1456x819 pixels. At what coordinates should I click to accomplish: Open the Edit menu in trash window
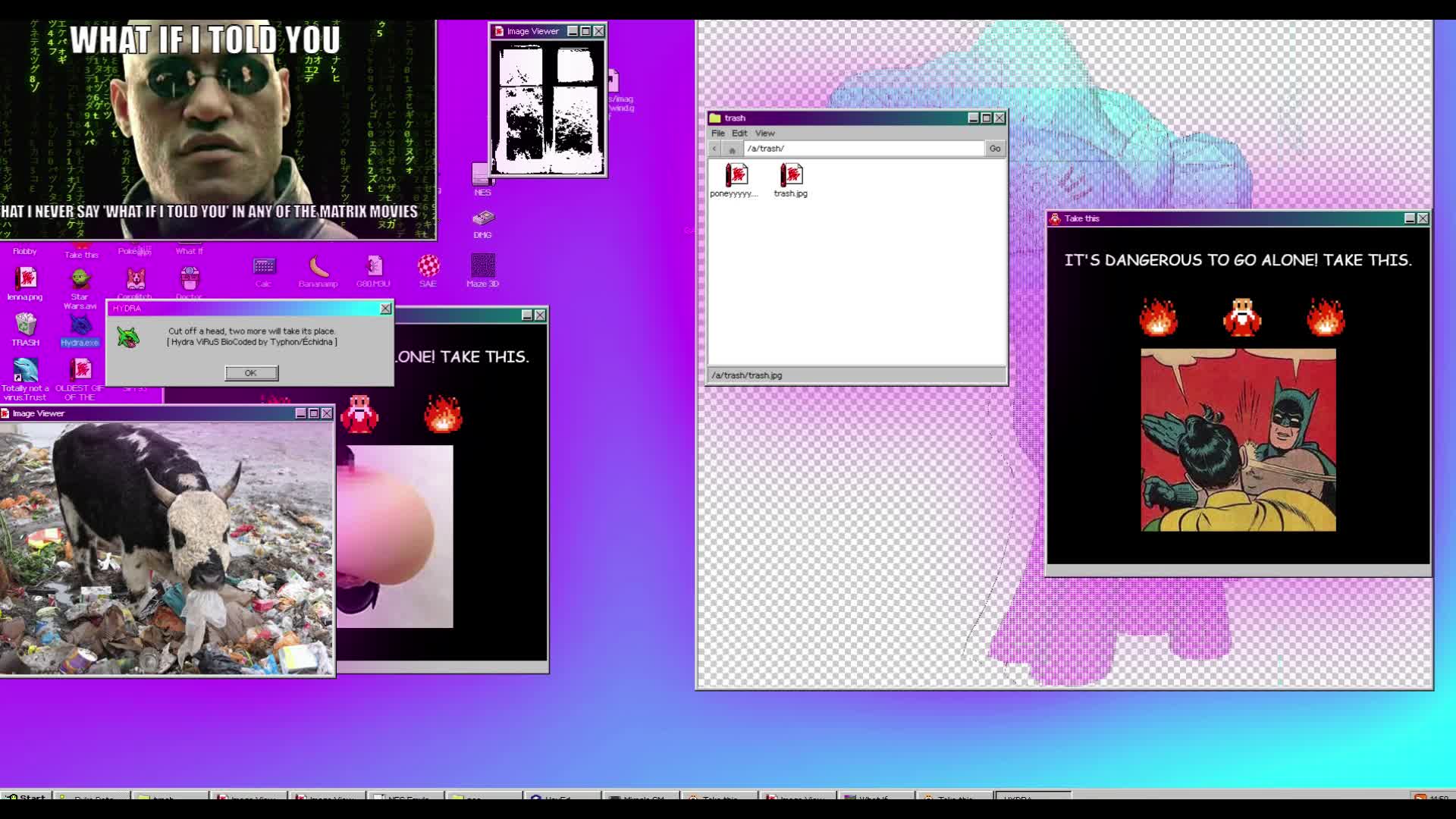pyautogui.click(x=739, y=133)
